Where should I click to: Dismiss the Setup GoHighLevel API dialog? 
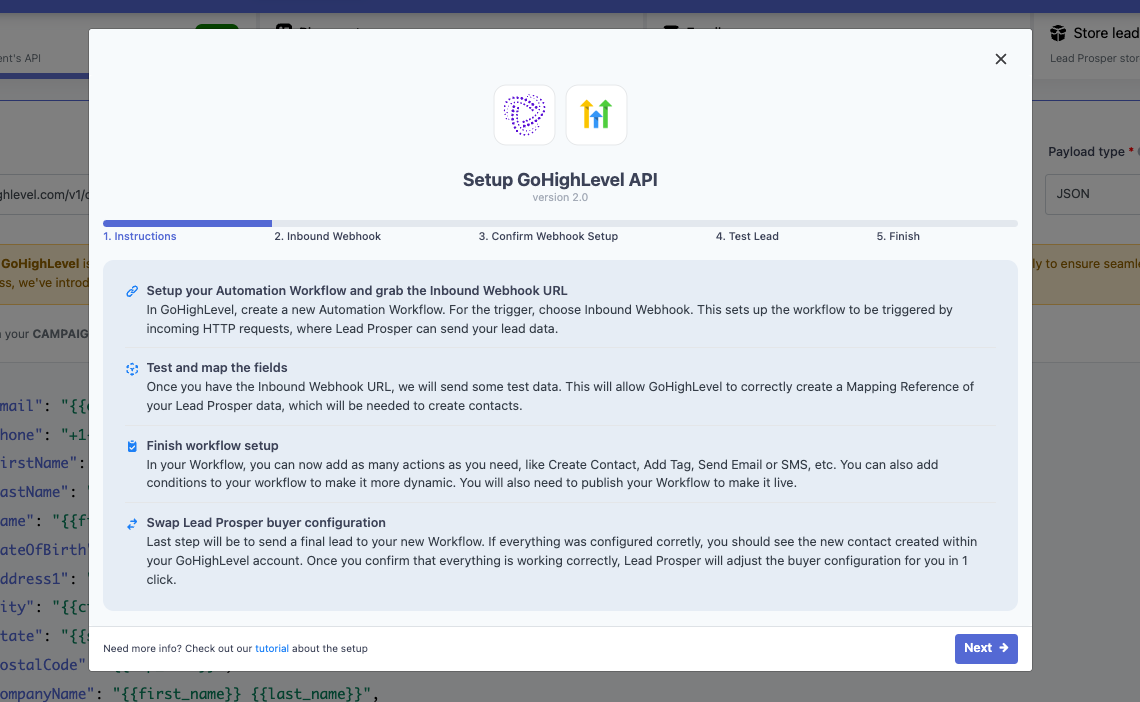pos(1000,59)
